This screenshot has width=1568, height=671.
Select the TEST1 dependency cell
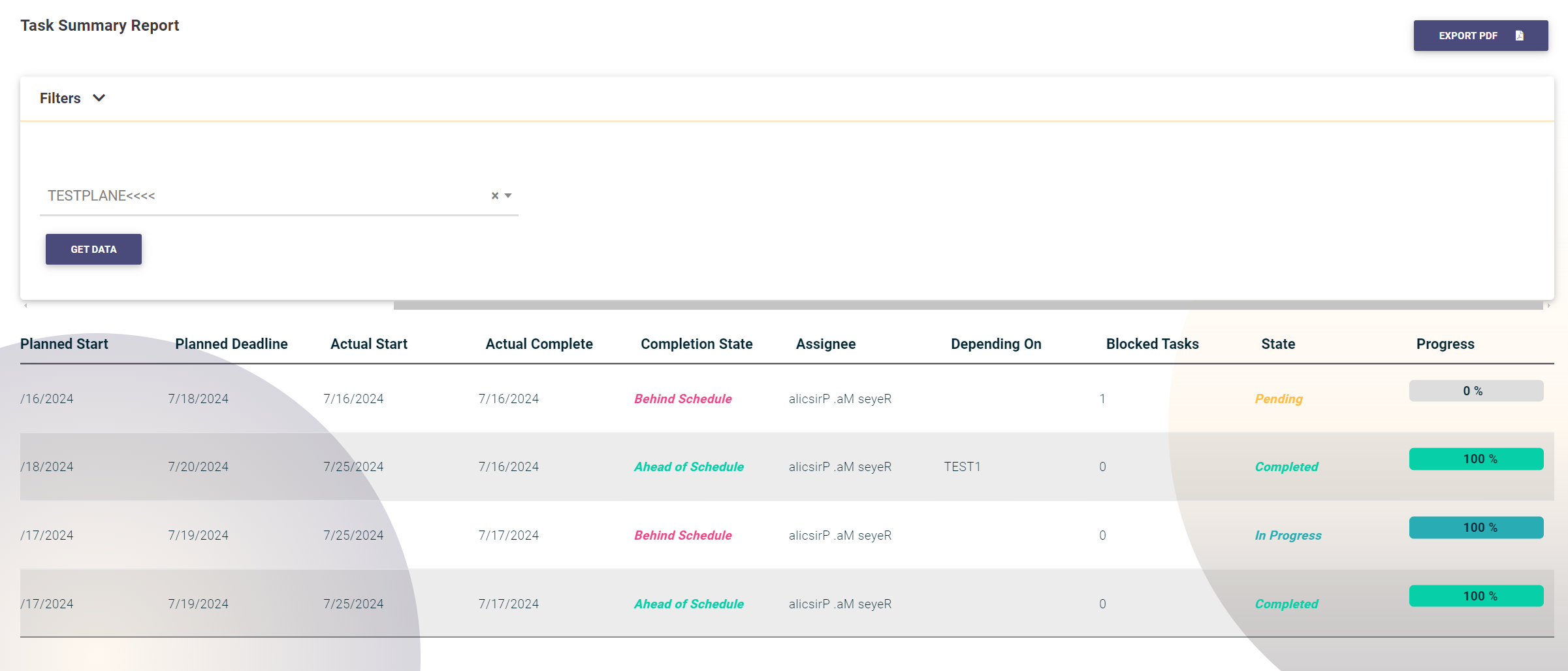pos(962,466)
